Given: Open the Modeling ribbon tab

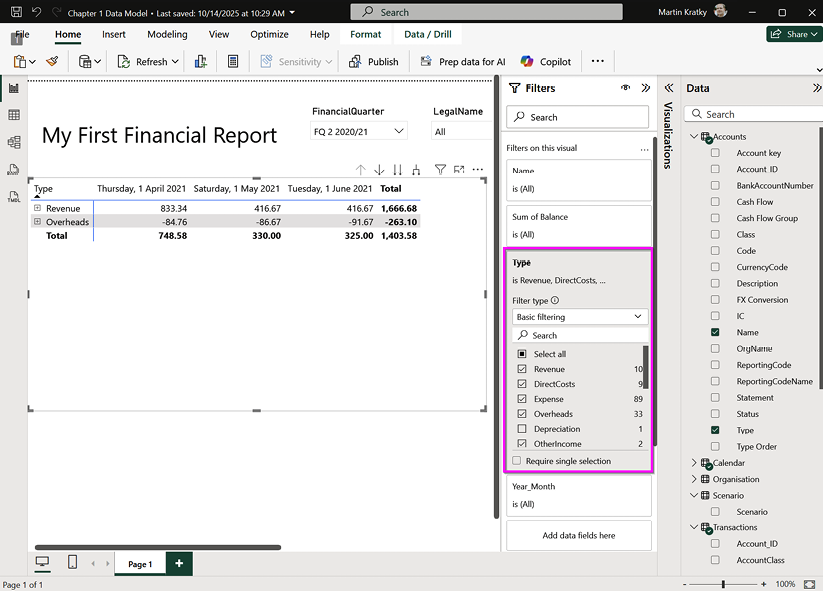Looking at the screenshot, I should coord(167,34).
